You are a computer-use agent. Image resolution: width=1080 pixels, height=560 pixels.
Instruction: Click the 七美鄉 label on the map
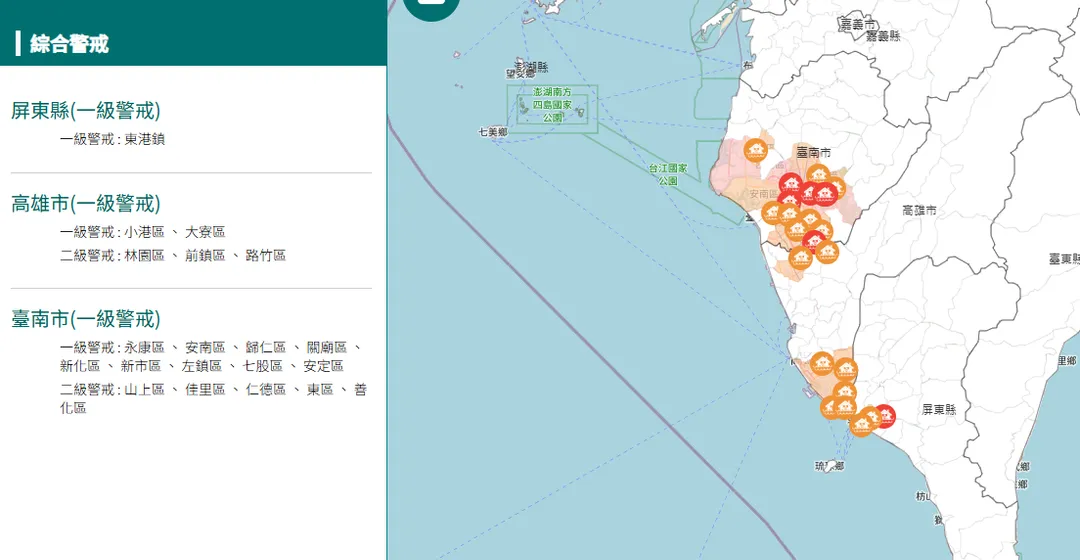point(493,132)
